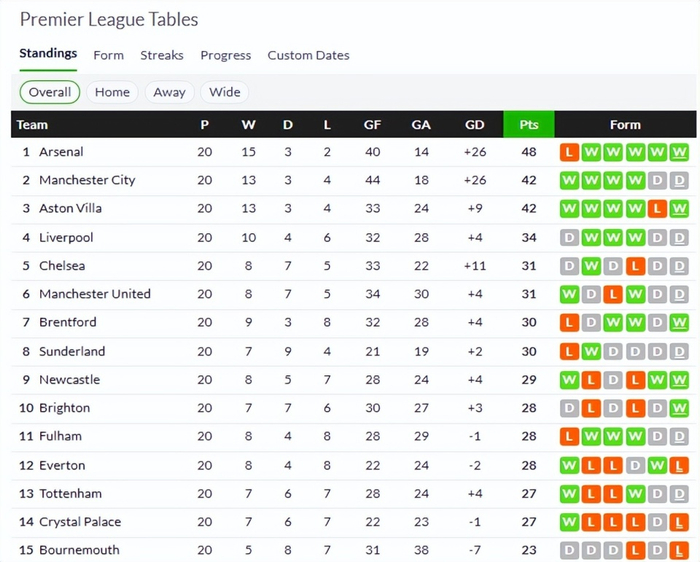Open the Progress tab
Image resolution: width=700 pixels, height=562 pixels.
click(225, 55)
